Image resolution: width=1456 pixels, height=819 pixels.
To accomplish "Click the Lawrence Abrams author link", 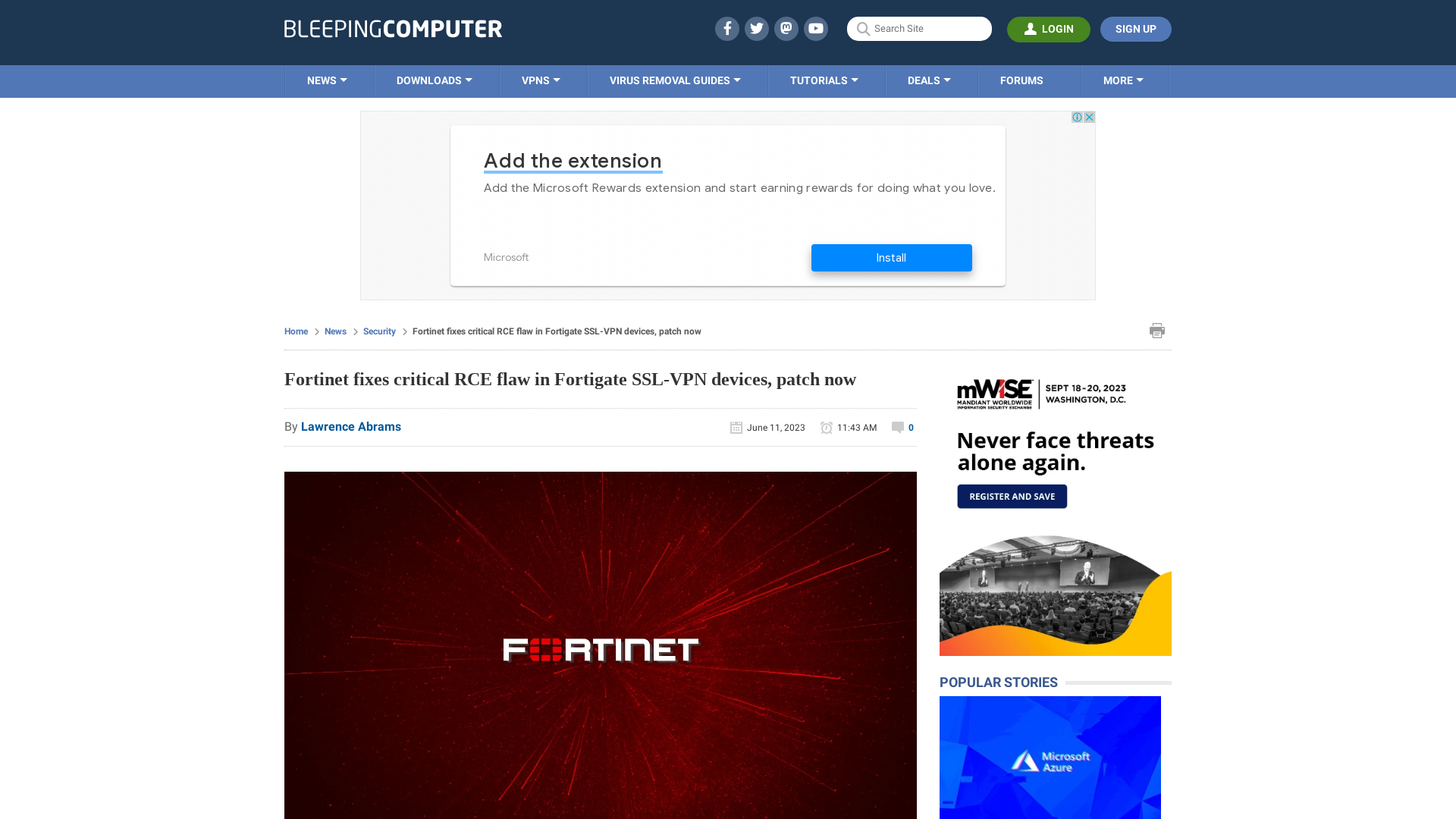I will click(x=350, y=426).
